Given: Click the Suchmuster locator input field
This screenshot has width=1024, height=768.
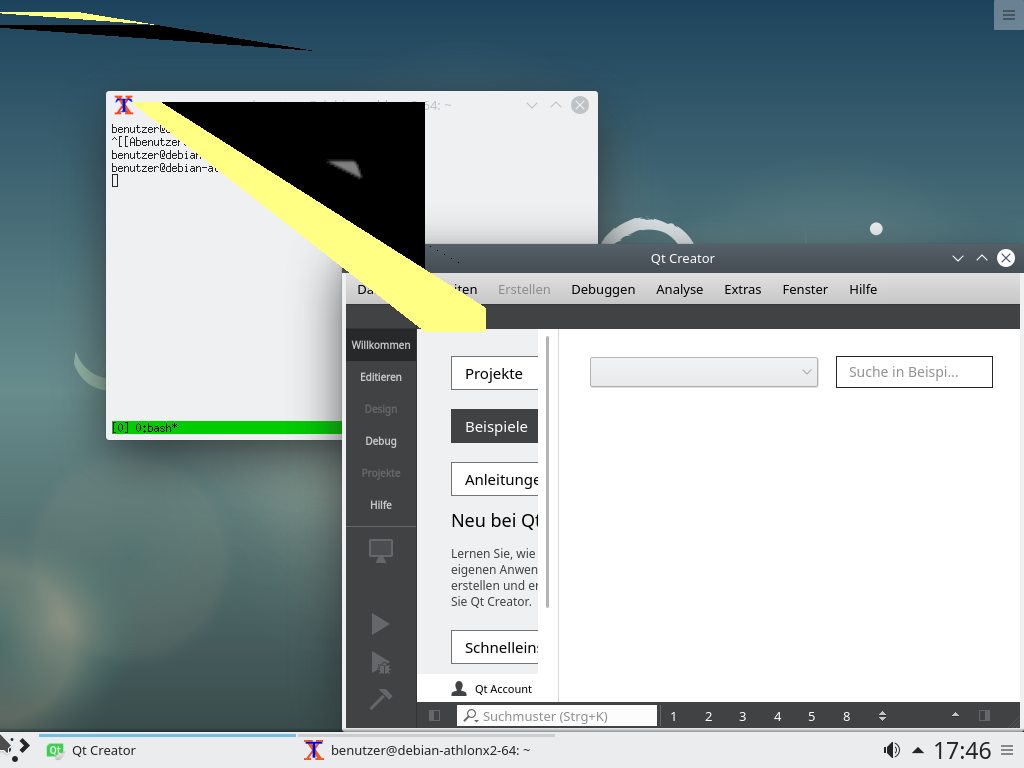Looking at the screenshot, I should tap(556, 716).
